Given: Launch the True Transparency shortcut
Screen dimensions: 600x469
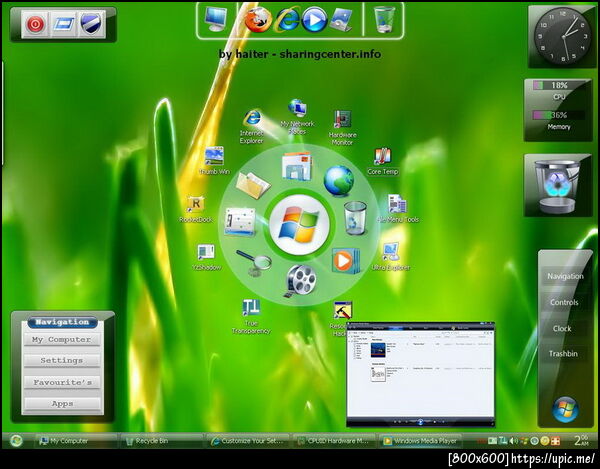Looking at the screenshot, I should pos(251,317).
